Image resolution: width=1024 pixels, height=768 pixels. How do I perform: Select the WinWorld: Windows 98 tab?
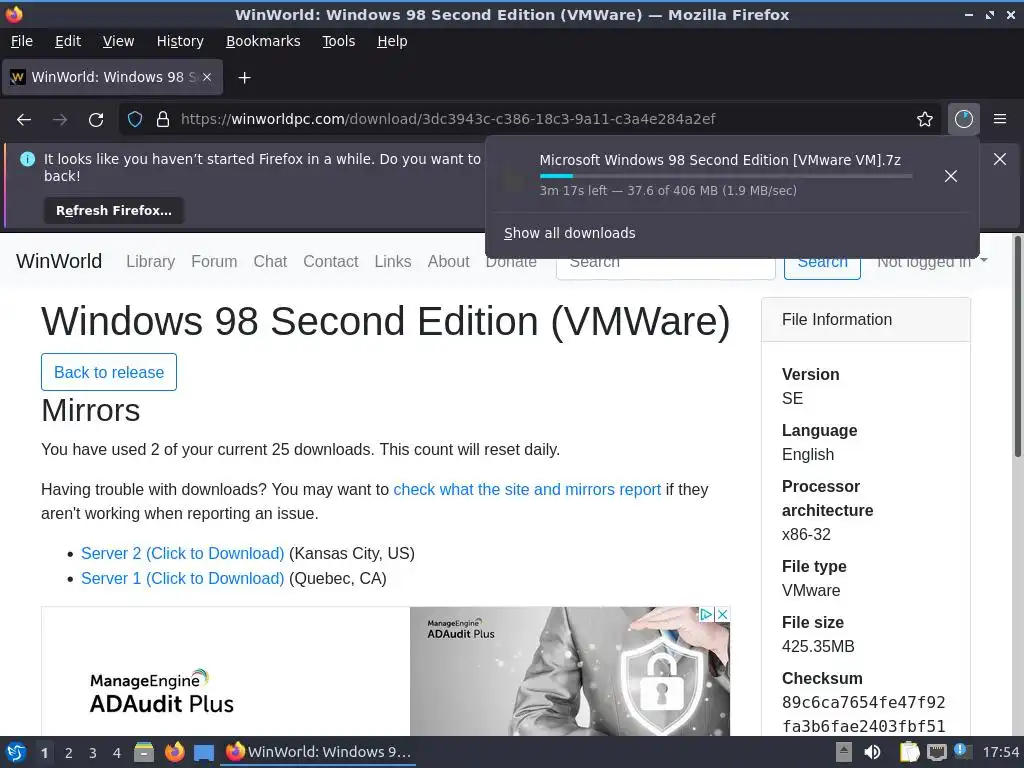click(x=112, y=77)
